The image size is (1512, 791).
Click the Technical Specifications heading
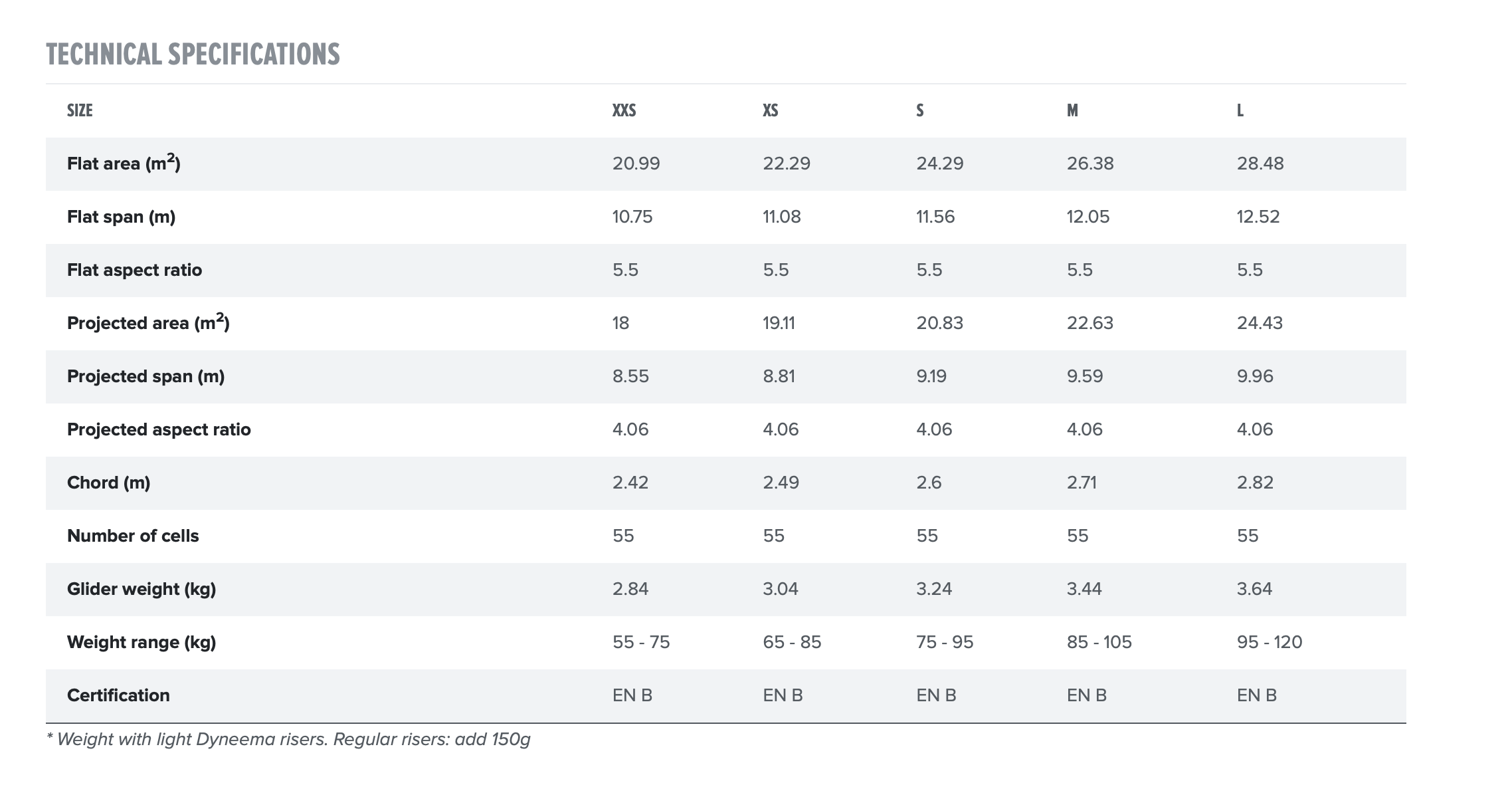[x=193, y=55]
